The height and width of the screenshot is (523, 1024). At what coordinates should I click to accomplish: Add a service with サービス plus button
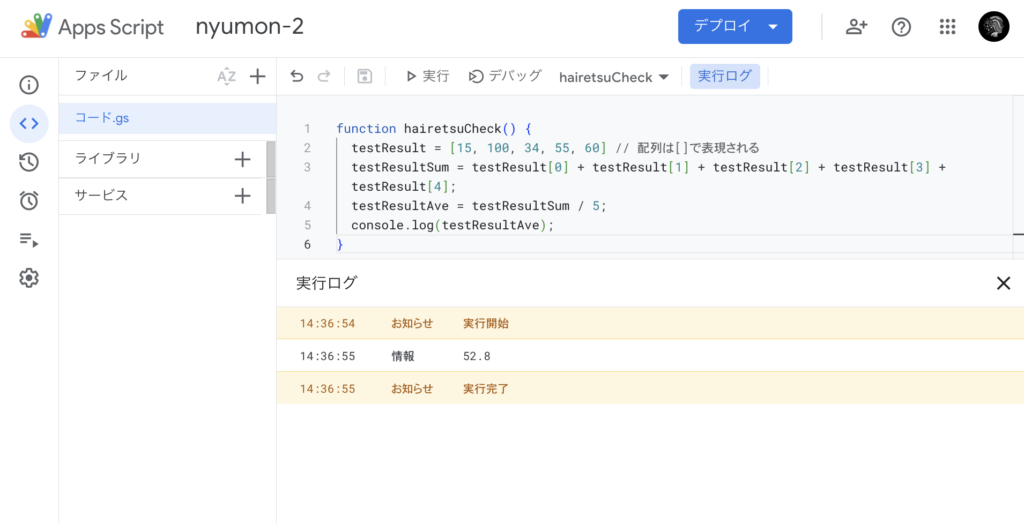click(242, 196)
